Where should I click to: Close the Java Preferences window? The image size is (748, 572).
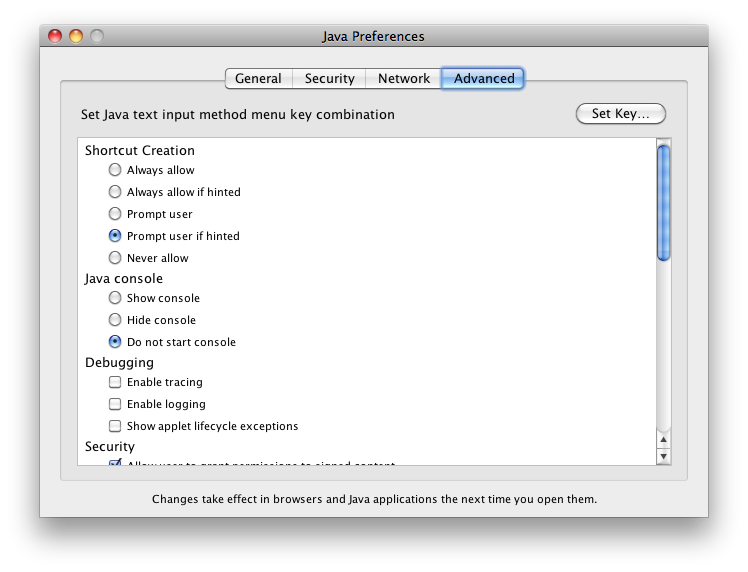click(x=55, y=36)
